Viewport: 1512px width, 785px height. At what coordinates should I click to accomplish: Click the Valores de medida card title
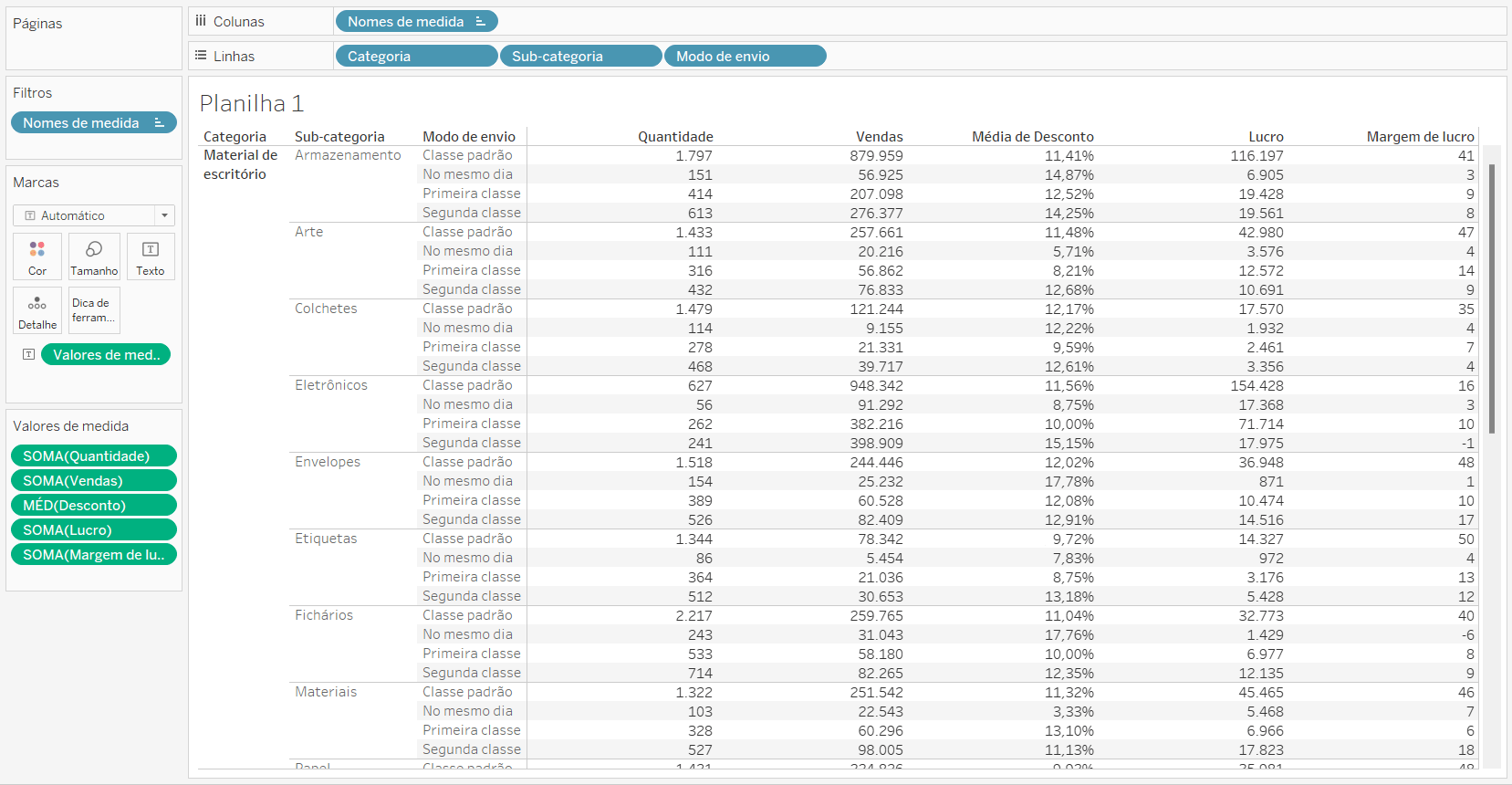tap(70, 426)
